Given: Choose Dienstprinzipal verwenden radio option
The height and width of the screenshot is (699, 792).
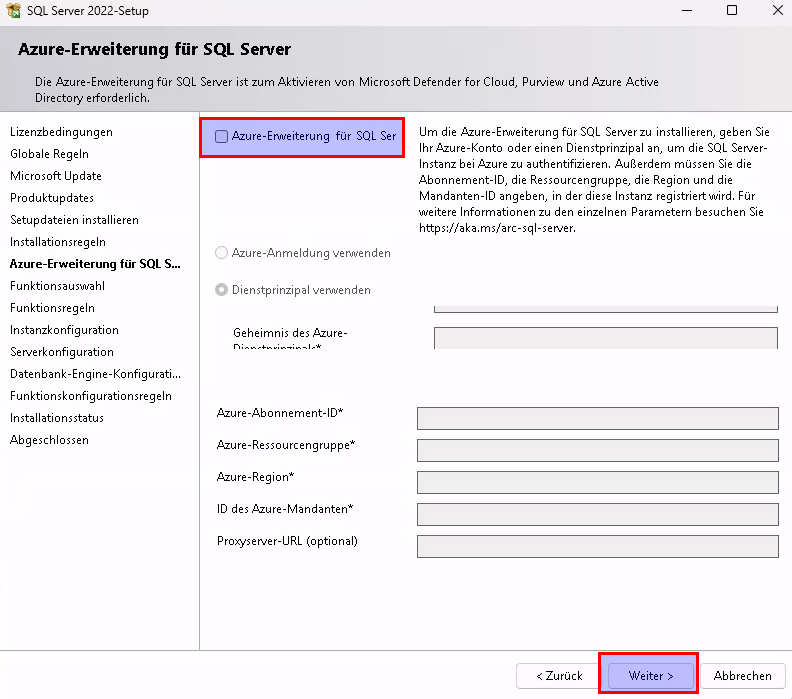Looking at the screenshot, I should click(x=222, y=290).
